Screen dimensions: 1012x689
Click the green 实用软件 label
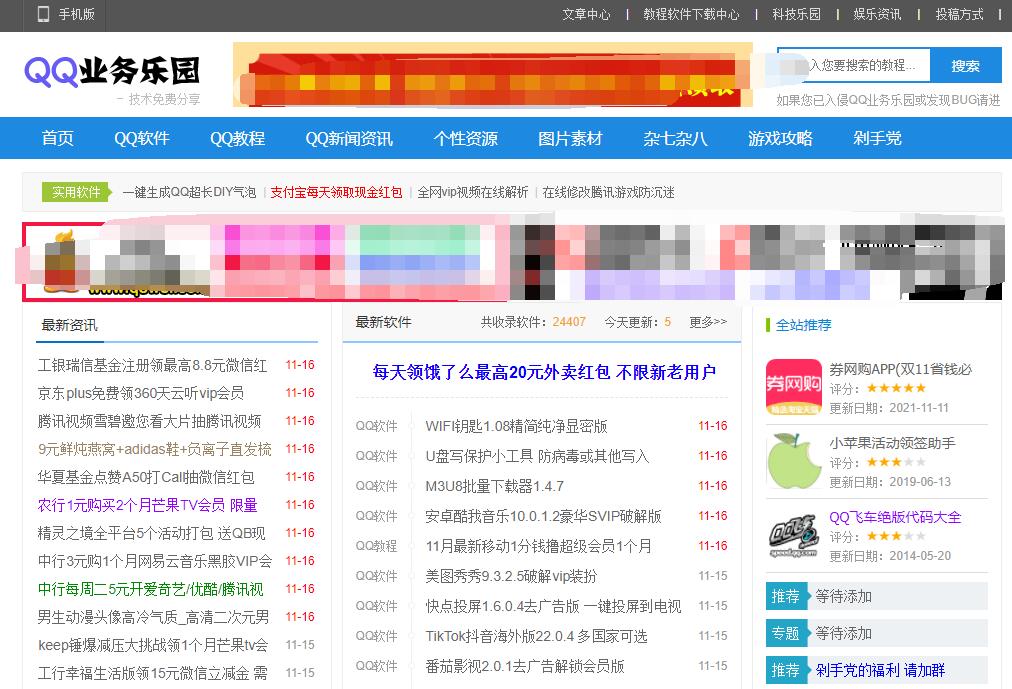[76, 192]
